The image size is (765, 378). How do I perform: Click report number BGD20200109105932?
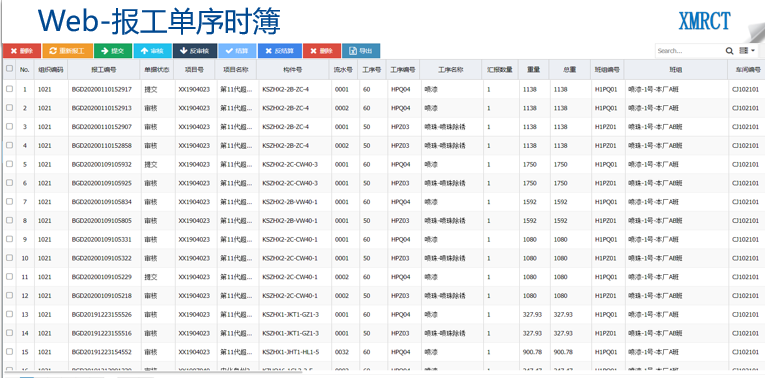coord(101,164)
